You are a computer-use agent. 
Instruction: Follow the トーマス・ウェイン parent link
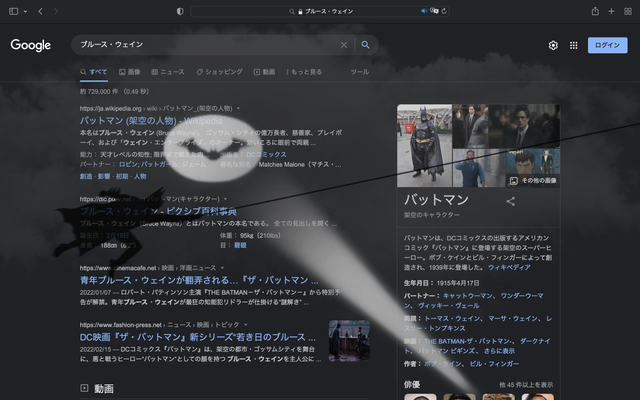[x=452, y=319]
